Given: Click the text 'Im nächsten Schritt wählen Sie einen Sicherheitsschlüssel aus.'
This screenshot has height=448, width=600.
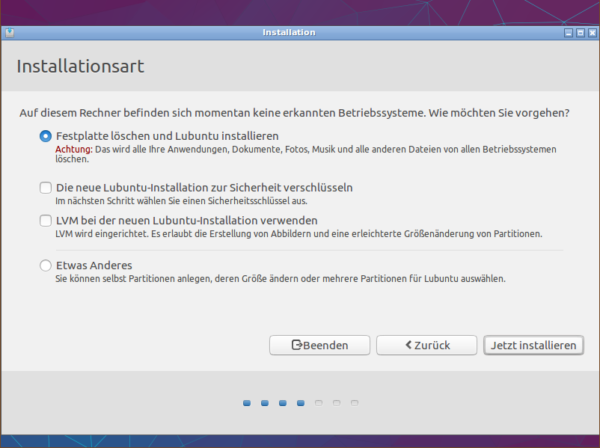Looking at the screenshot, I should pyautogui.click(x=181, y=201).
